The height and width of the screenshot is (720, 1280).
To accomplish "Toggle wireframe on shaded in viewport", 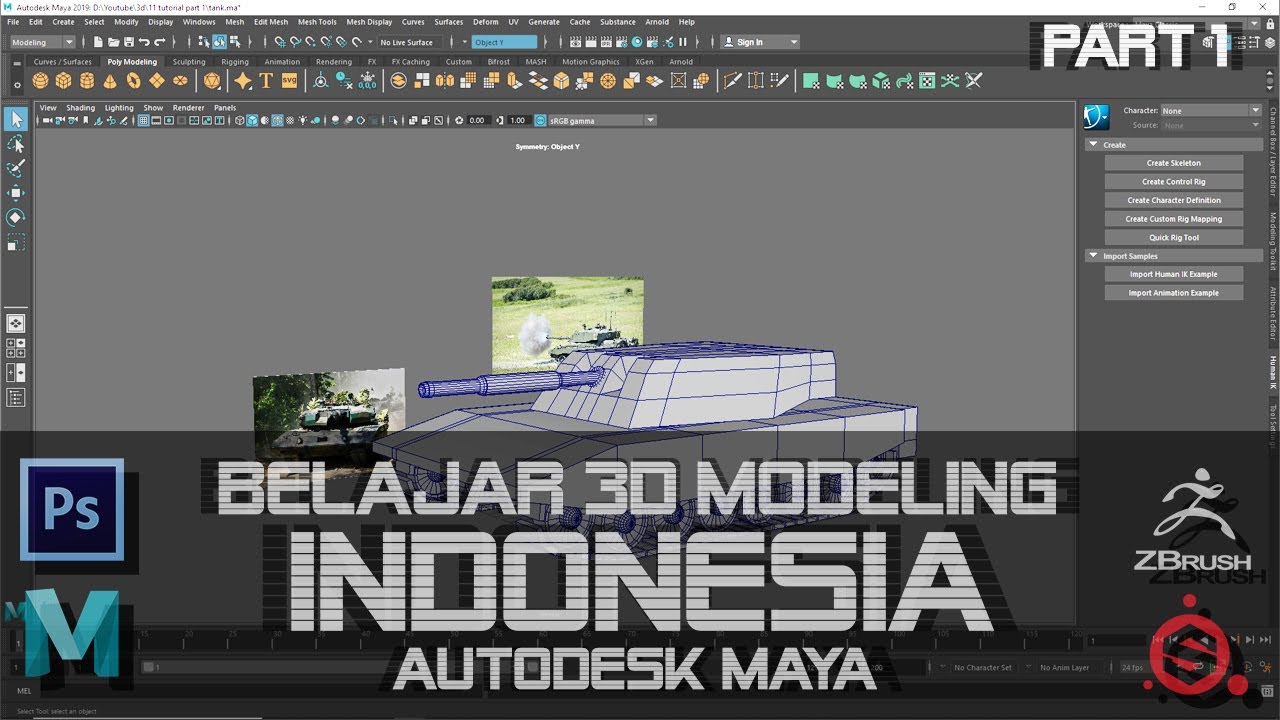I will [278, 120].
